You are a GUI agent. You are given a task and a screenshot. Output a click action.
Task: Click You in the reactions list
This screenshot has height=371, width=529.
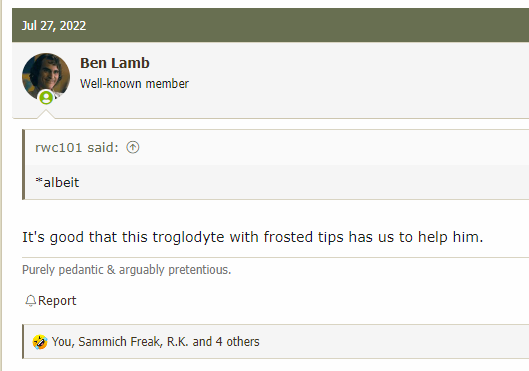click(x=63, y=342)
